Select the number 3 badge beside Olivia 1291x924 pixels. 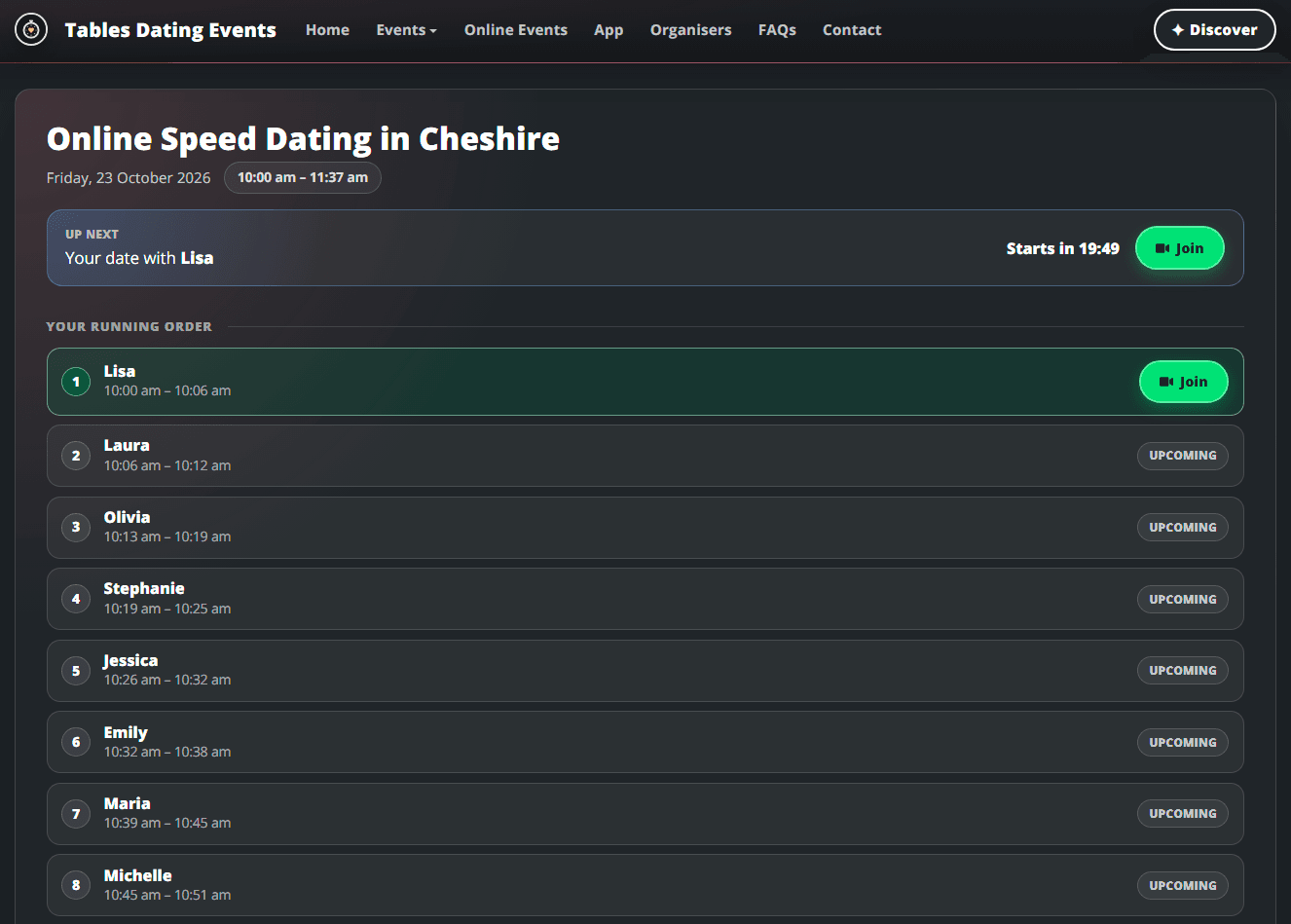(76, 528)
